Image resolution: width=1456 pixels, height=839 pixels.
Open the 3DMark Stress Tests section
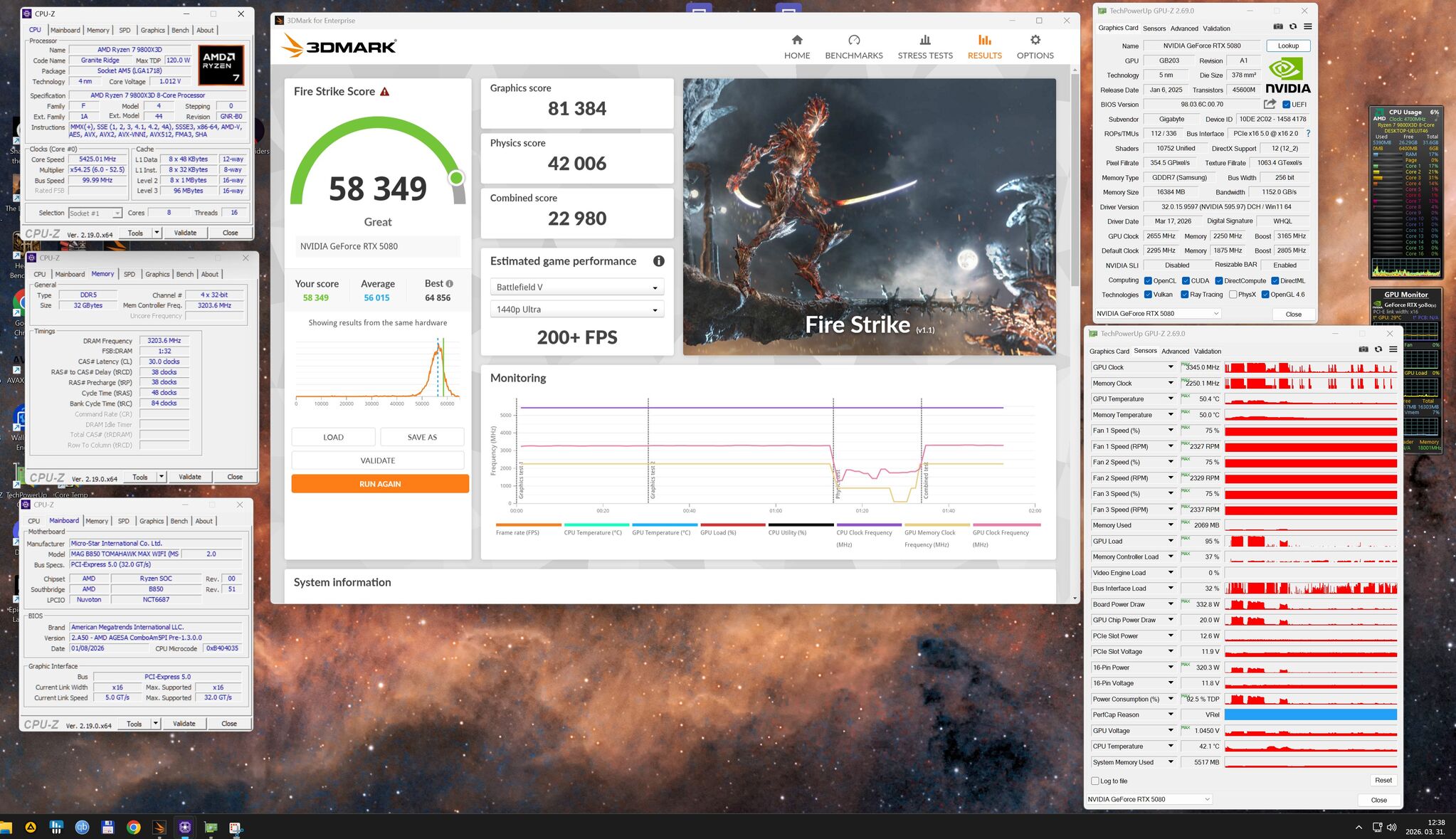tap(924, 47)
